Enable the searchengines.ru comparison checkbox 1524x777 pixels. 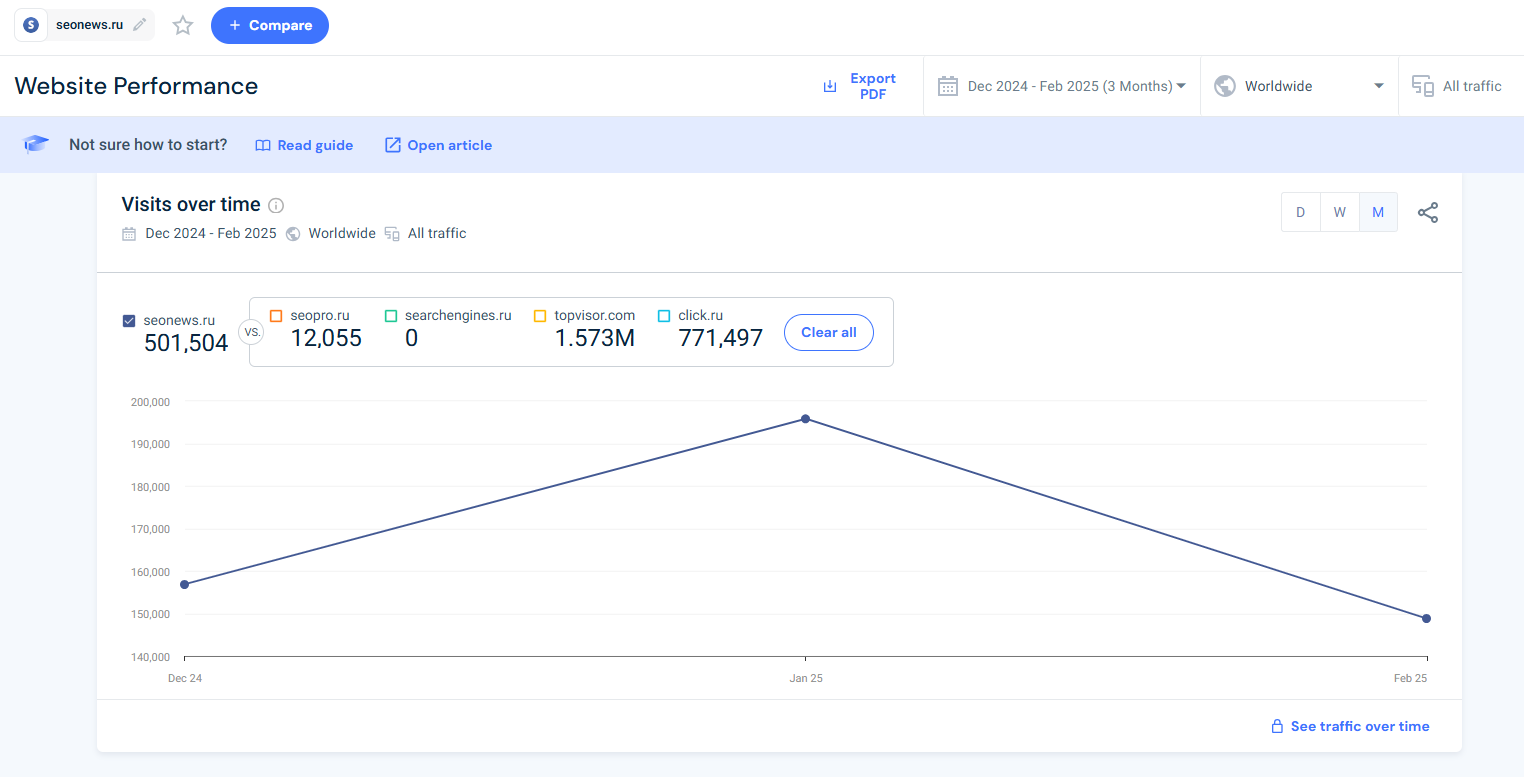[x=391, y=316]
